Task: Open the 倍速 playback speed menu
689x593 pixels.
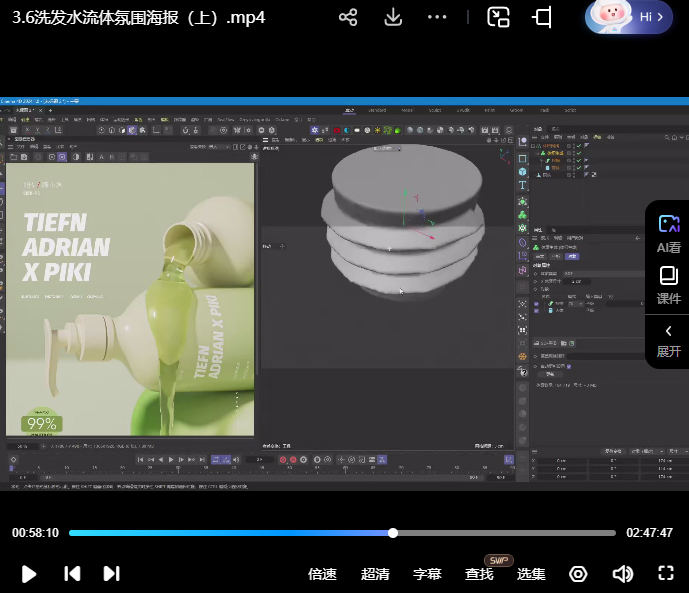Action: (x=322, y=574)
